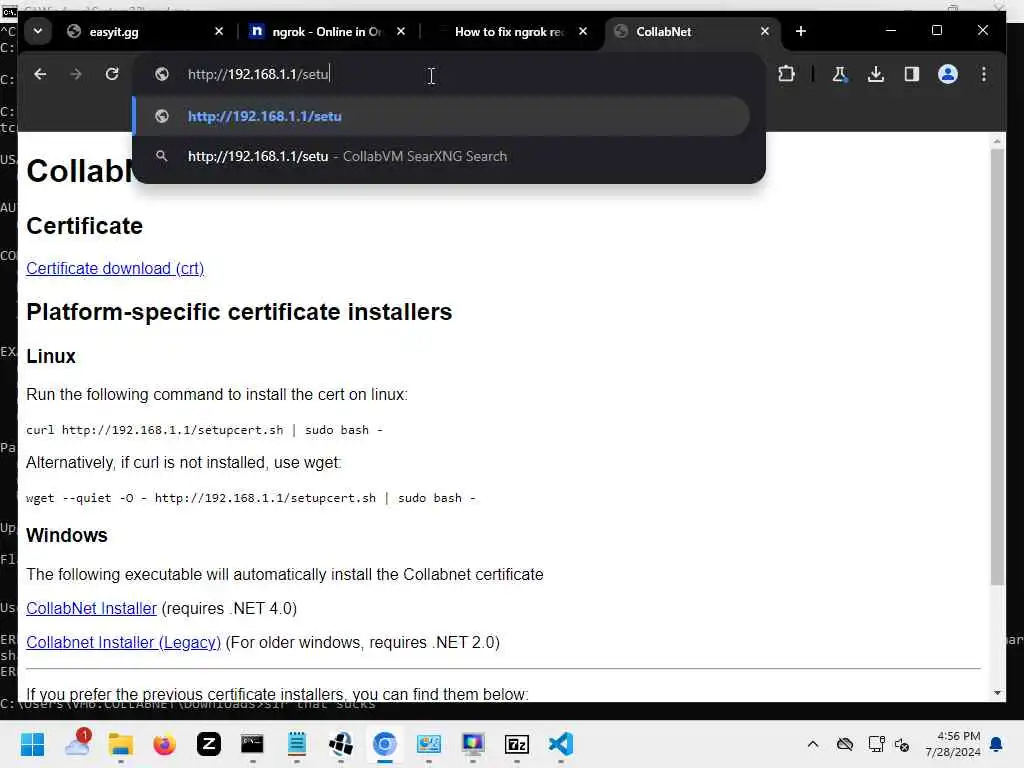
Task: Choose the CollabVM SearXNG Search suggestion
Action: (441, 157)
